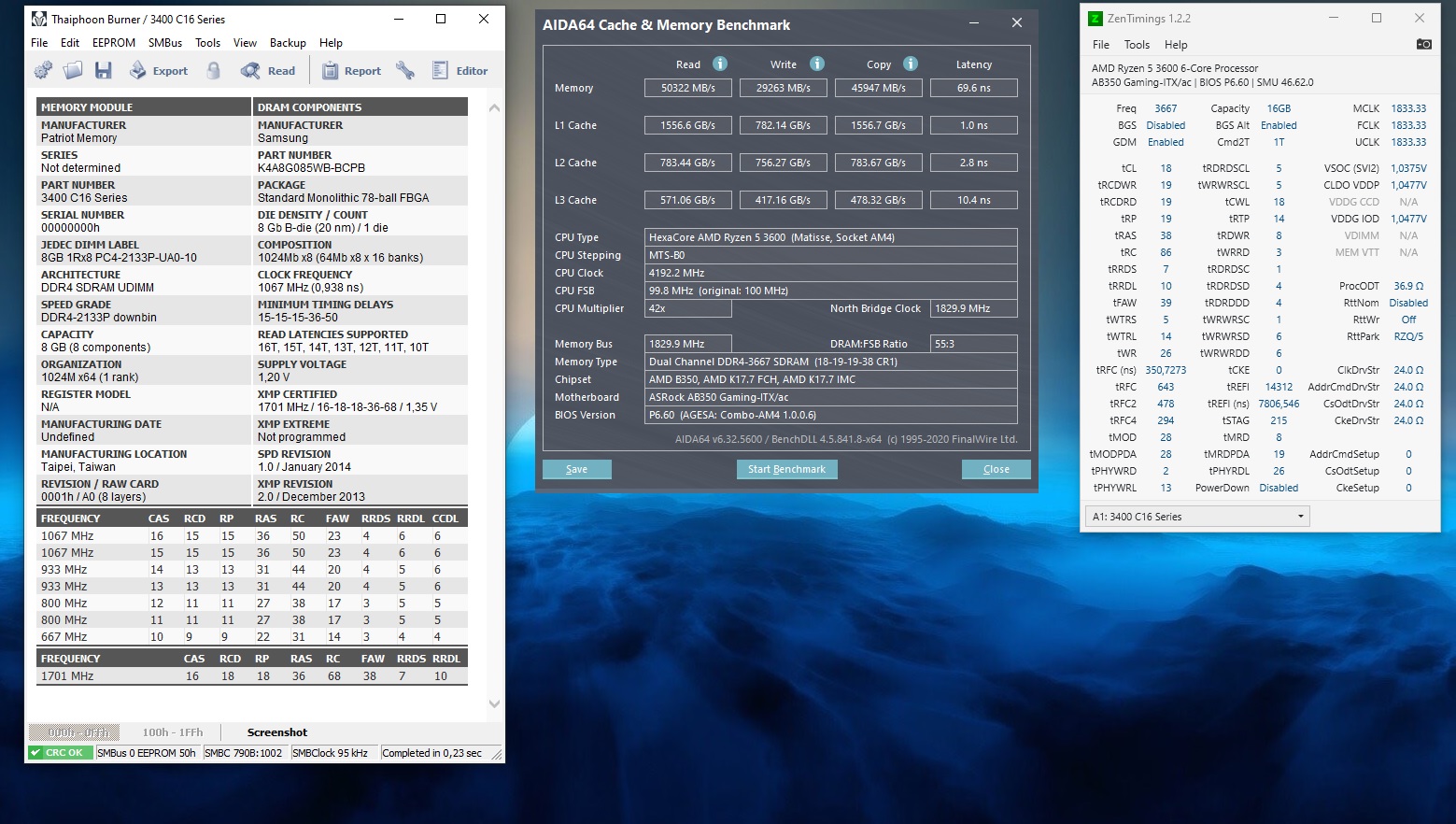
Task: Open the EEPROM menu in Thaiphoon Burner
Action: [114, 43]
